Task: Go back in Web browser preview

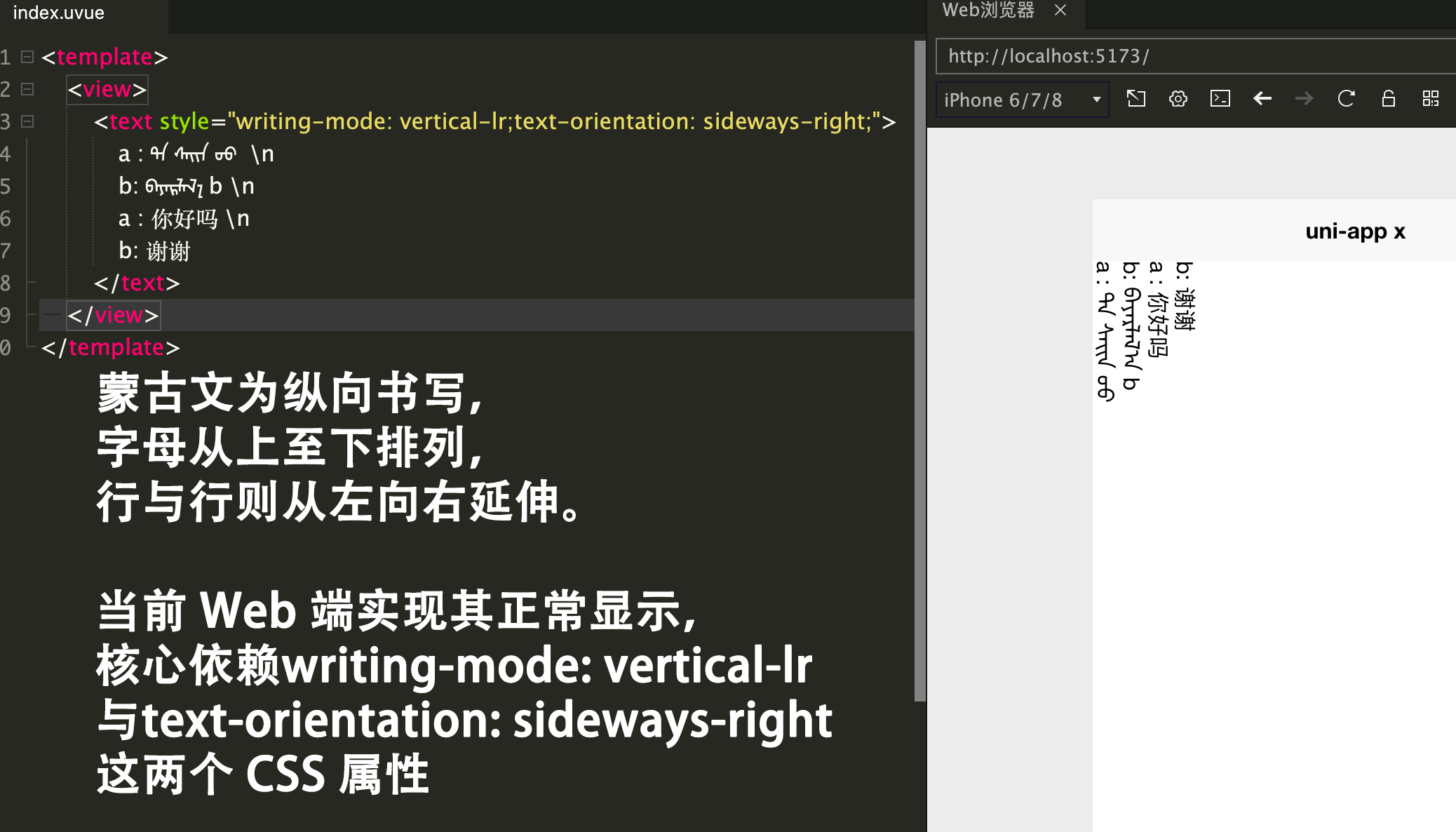Action: (1262, 99)
